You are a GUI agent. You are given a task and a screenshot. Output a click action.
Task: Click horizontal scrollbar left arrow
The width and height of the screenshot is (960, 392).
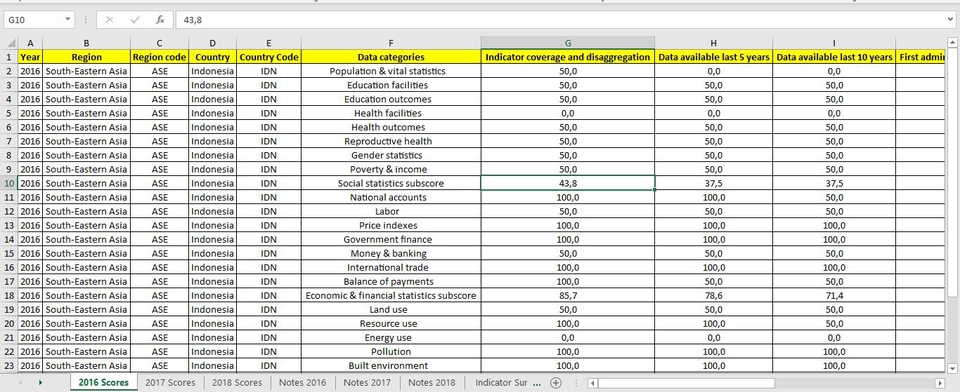[x=592, y=383]
